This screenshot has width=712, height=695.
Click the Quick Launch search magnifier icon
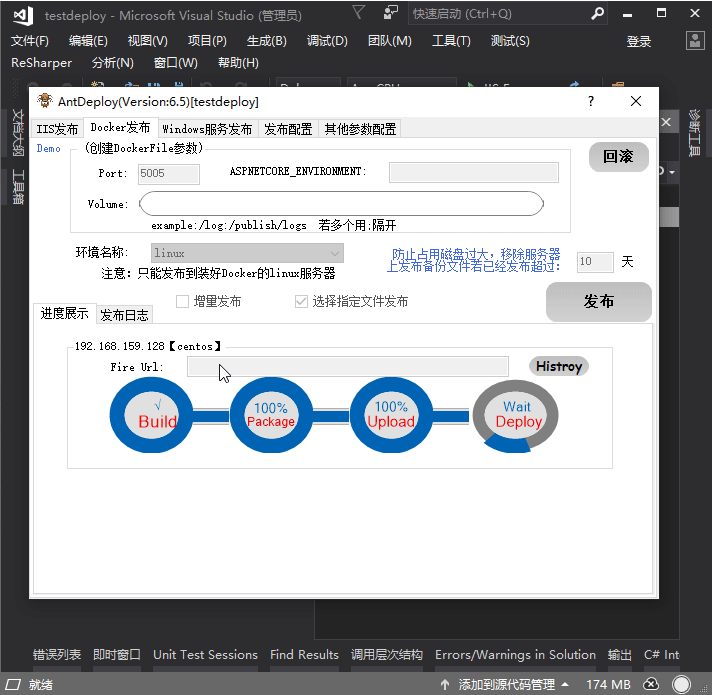(597, 14)
